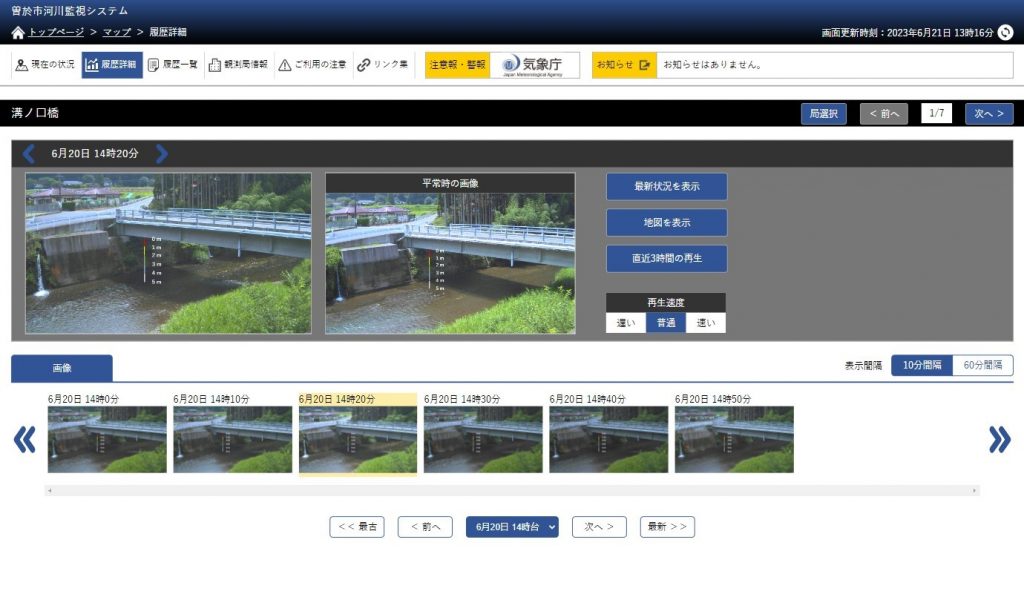Go to previous time with left arrow

pos(28,154)
